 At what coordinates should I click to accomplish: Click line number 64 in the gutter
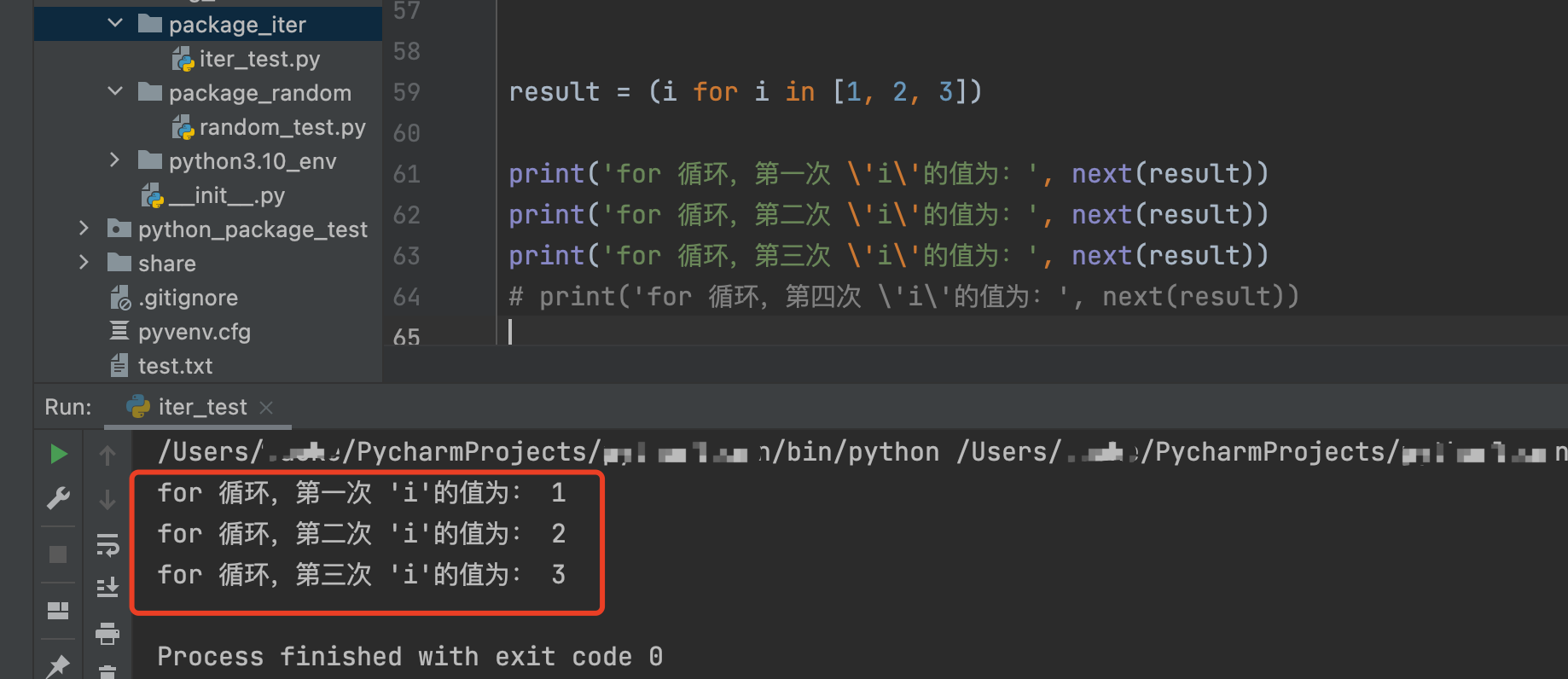point(407,297)
